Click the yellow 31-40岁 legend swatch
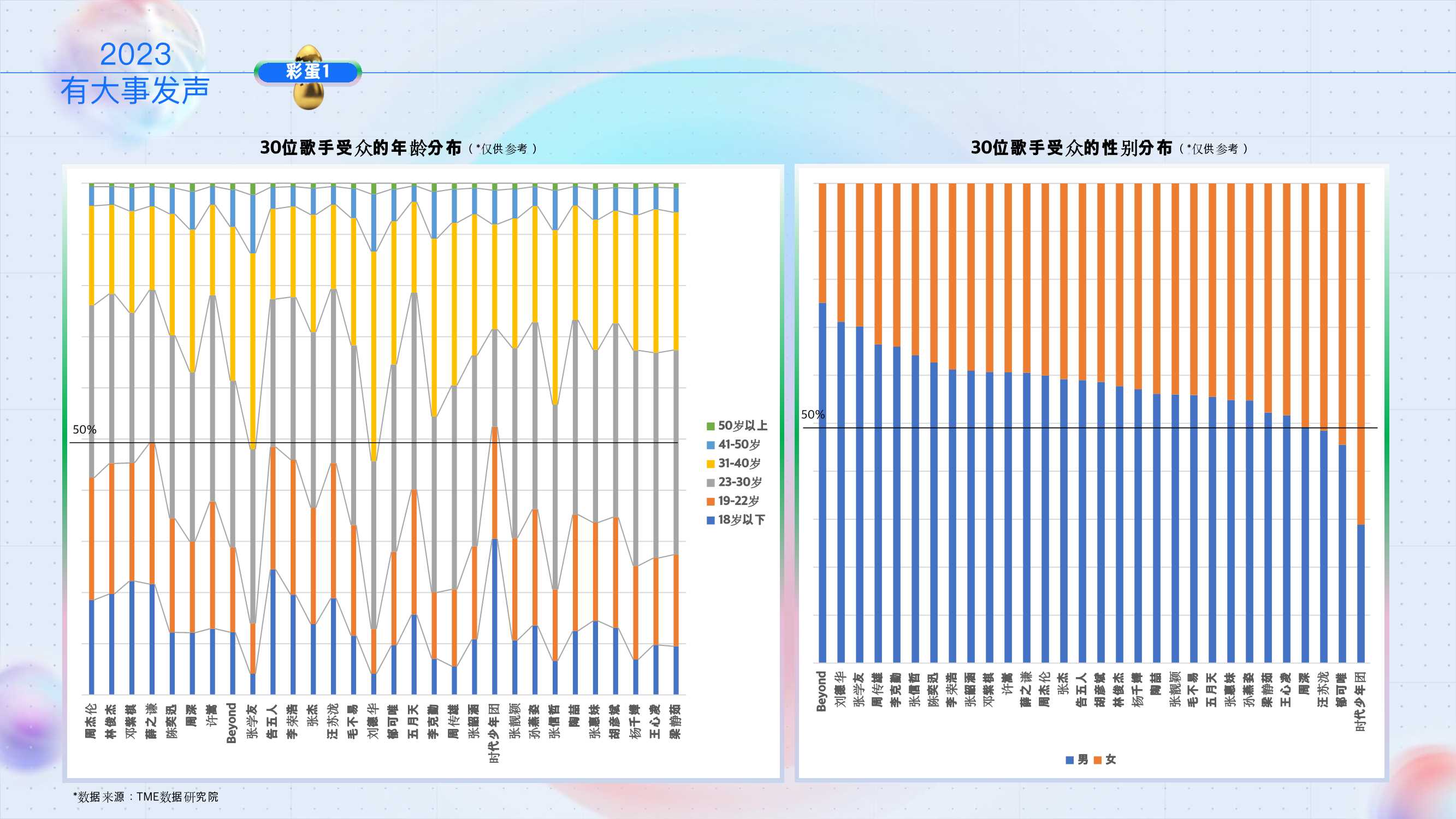 (x=711, y=464)
